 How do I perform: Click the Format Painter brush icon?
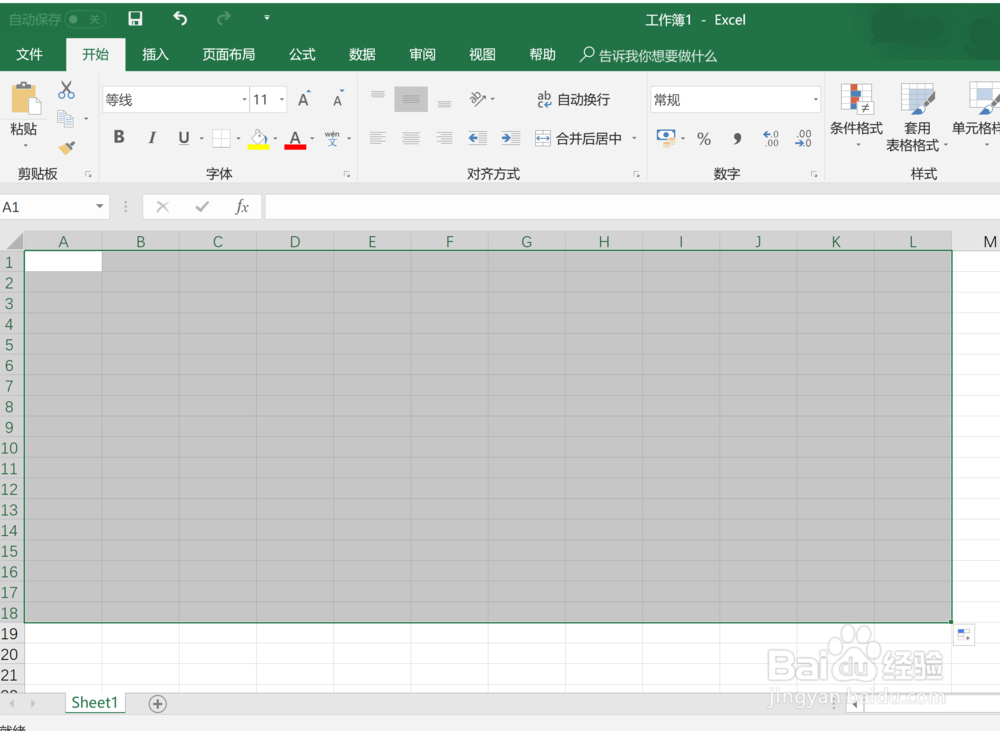66,148
